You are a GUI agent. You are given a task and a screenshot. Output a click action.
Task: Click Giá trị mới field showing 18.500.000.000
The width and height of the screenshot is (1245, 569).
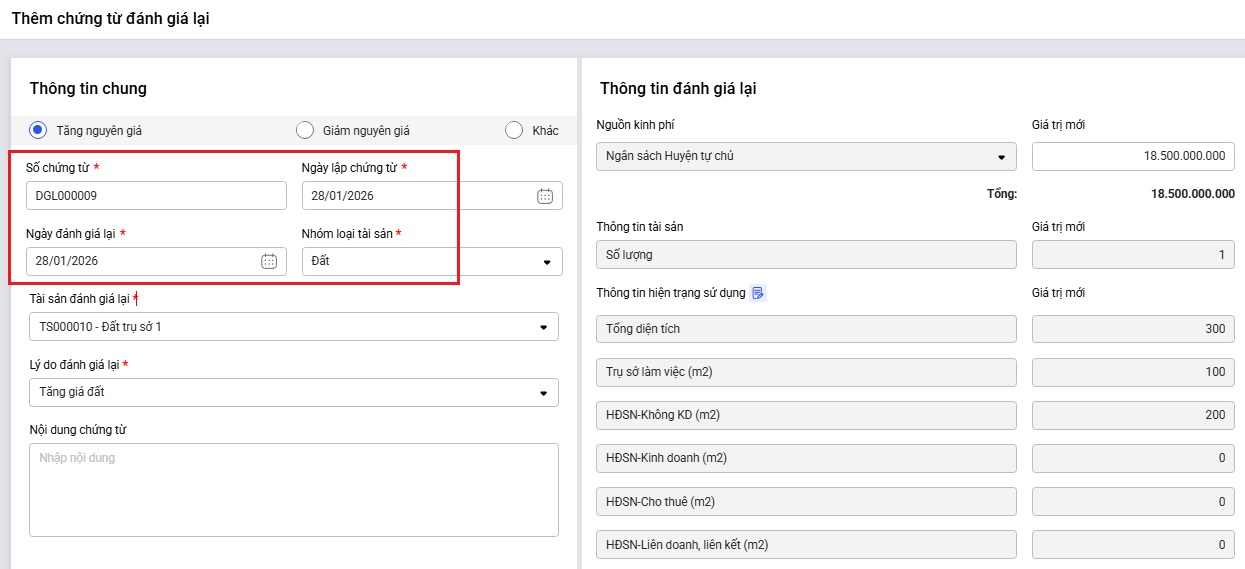point(1132,157)
